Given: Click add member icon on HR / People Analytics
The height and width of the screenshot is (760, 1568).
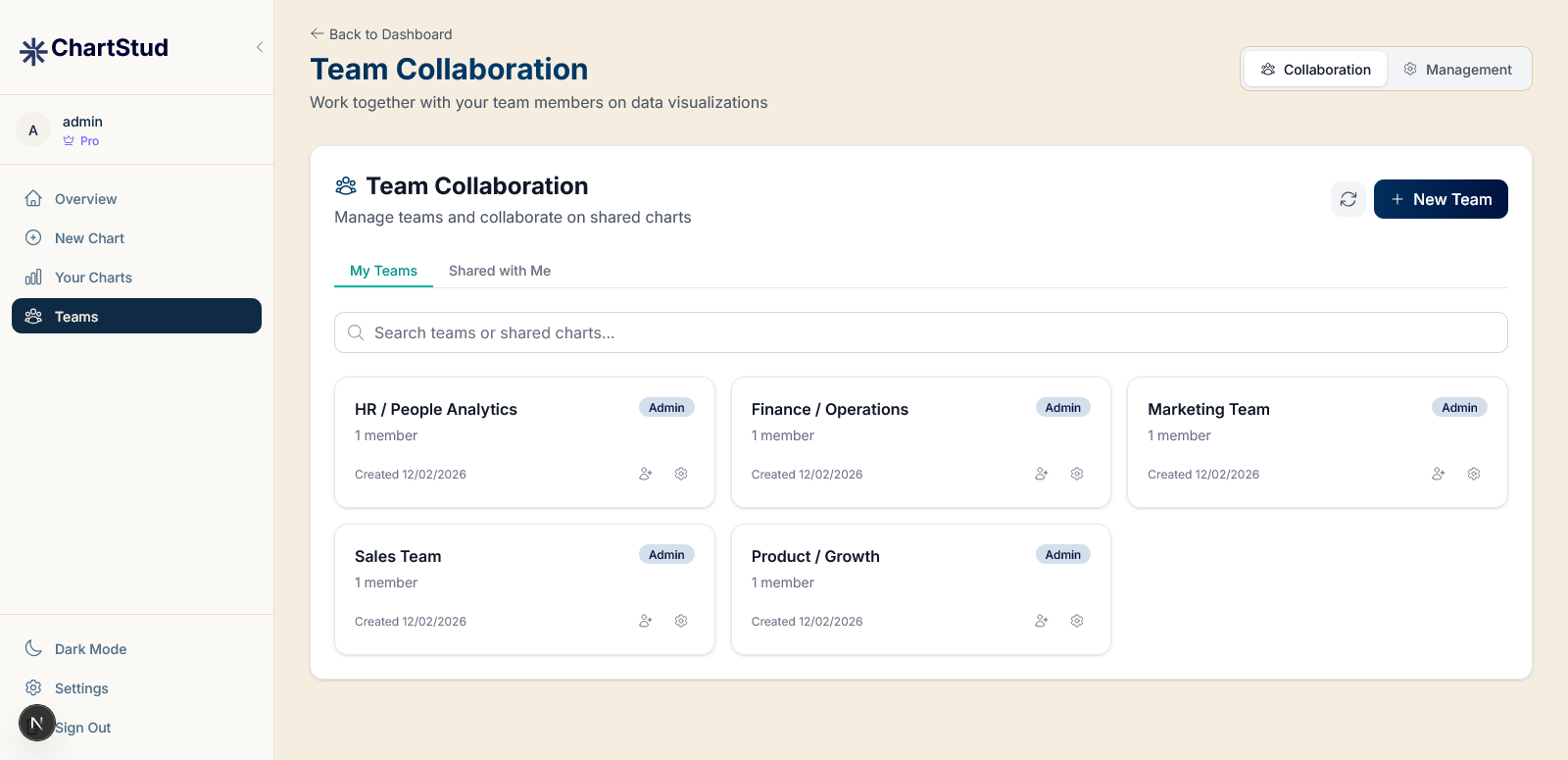Looking at the screenshot, I should point(645,474).
